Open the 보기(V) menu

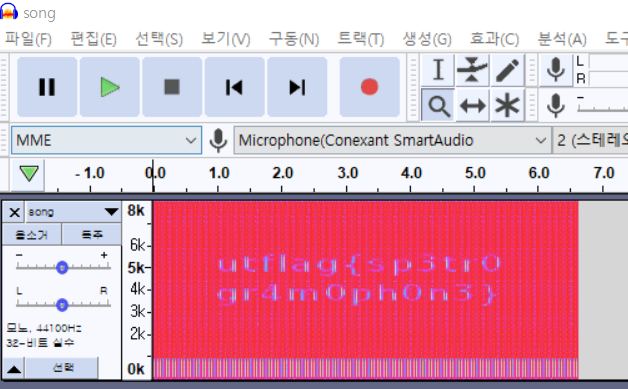click(226, 39)
